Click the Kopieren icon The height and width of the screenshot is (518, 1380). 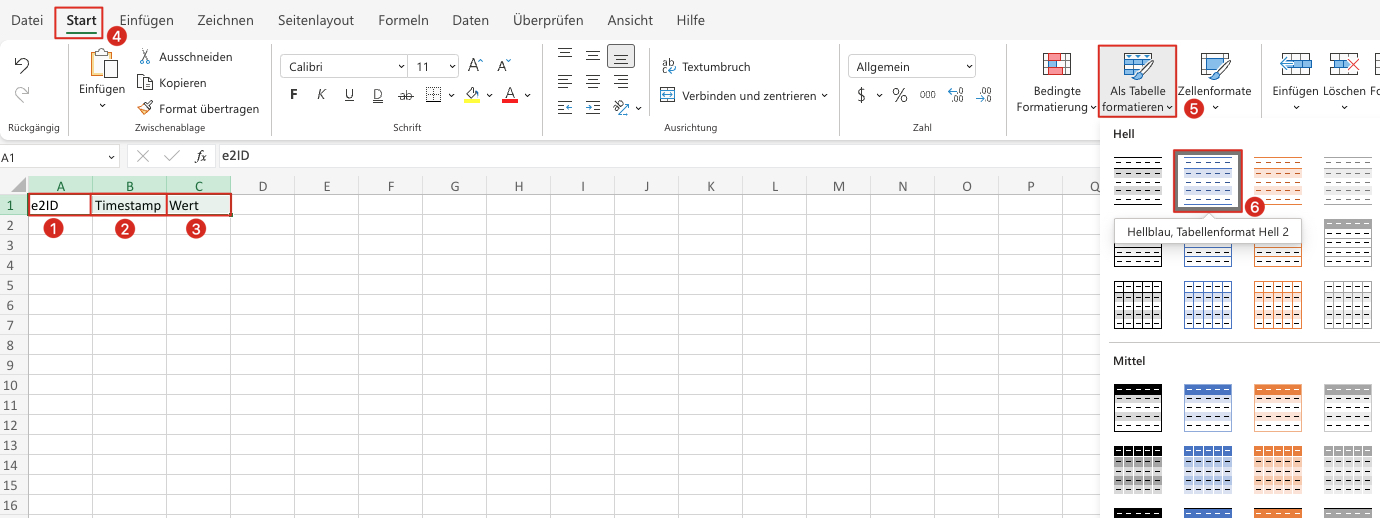point(145,83)
